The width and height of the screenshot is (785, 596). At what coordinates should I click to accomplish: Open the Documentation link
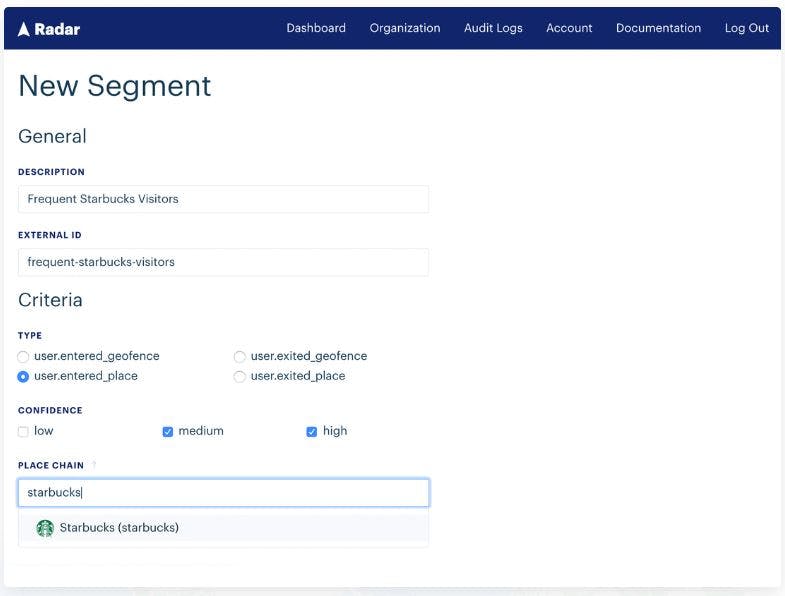658,28
